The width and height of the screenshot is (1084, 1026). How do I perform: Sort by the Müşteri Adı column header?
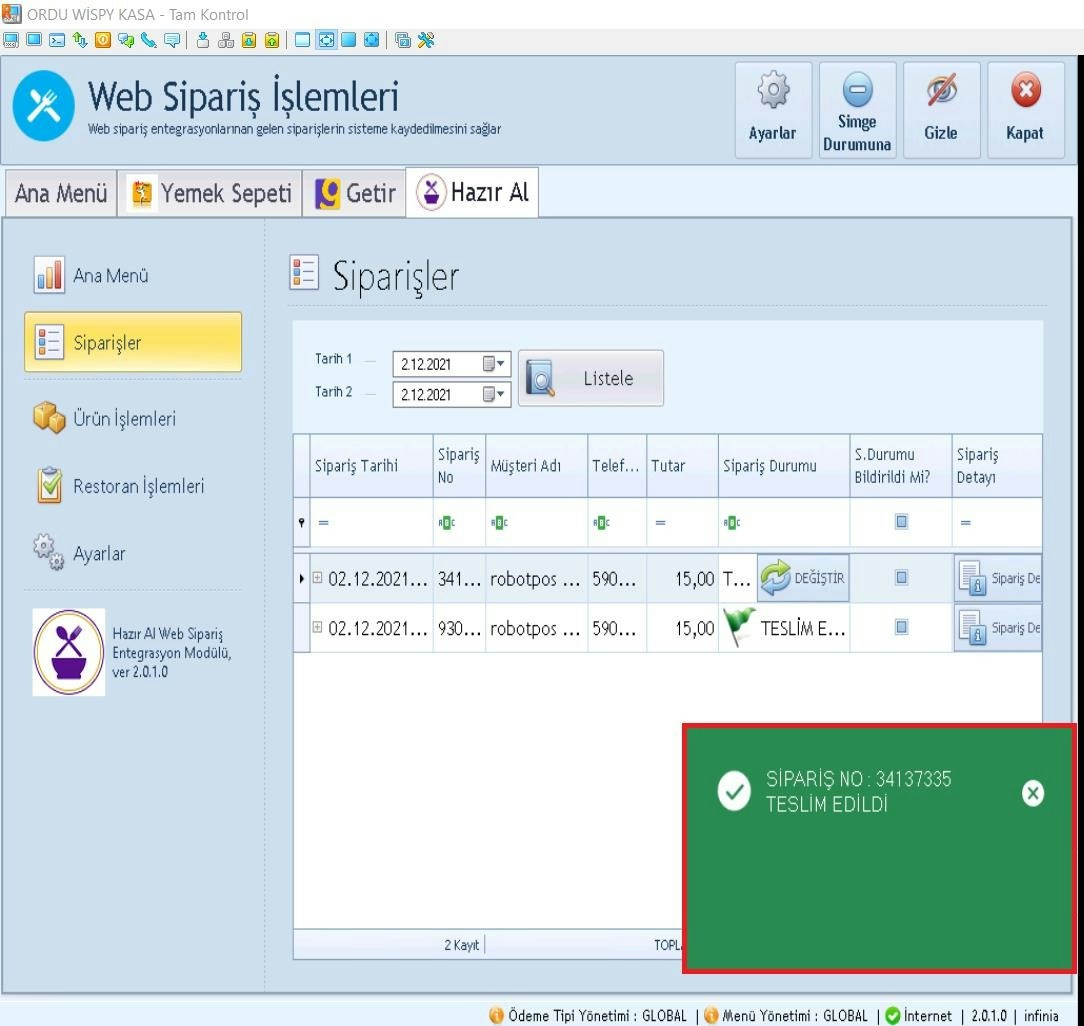(x=536, y=465)
